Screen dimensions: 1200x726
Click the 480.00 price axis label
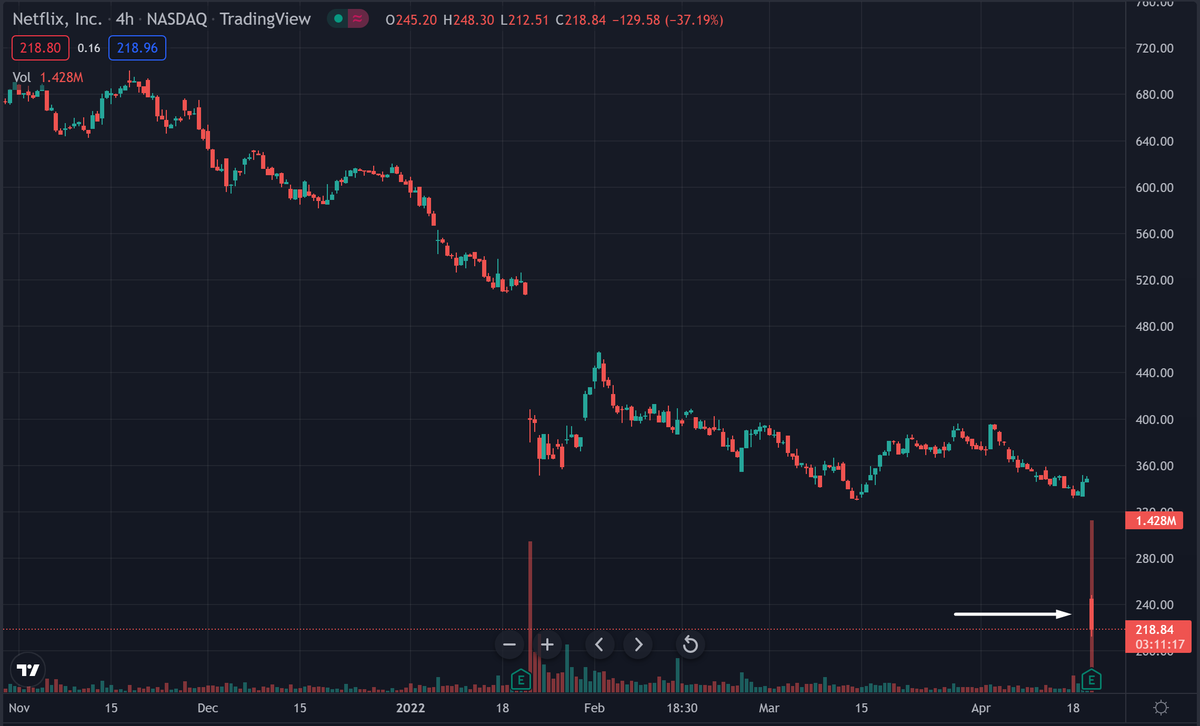coord(1153,327)
